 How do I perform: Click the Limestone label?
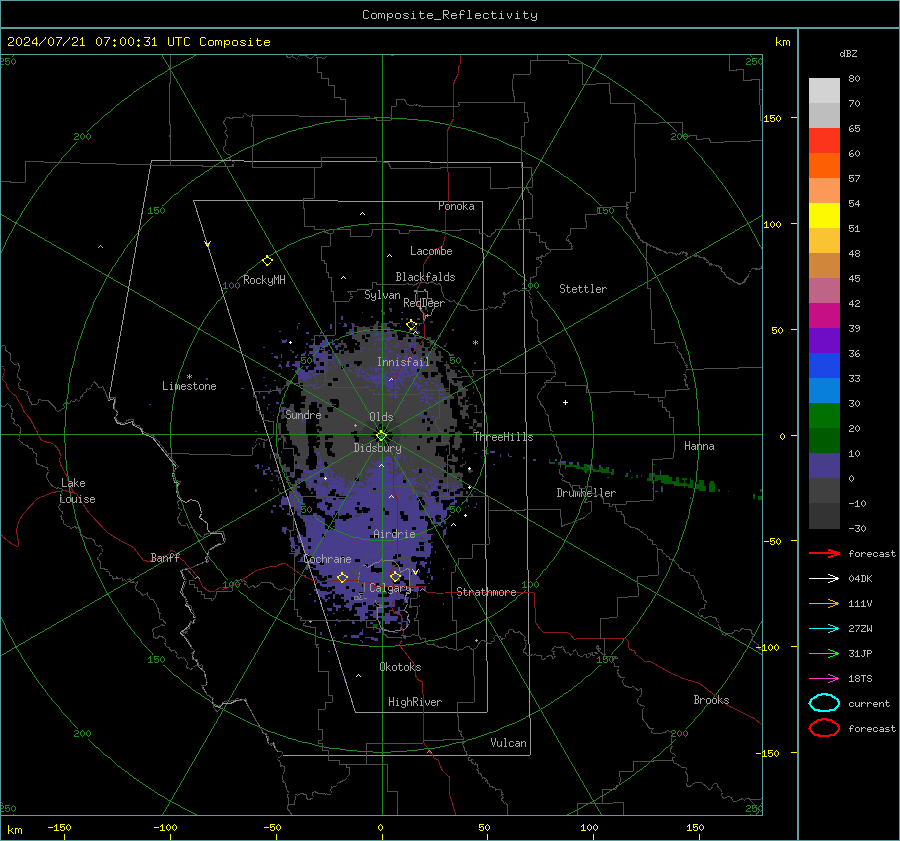point(189,386)
